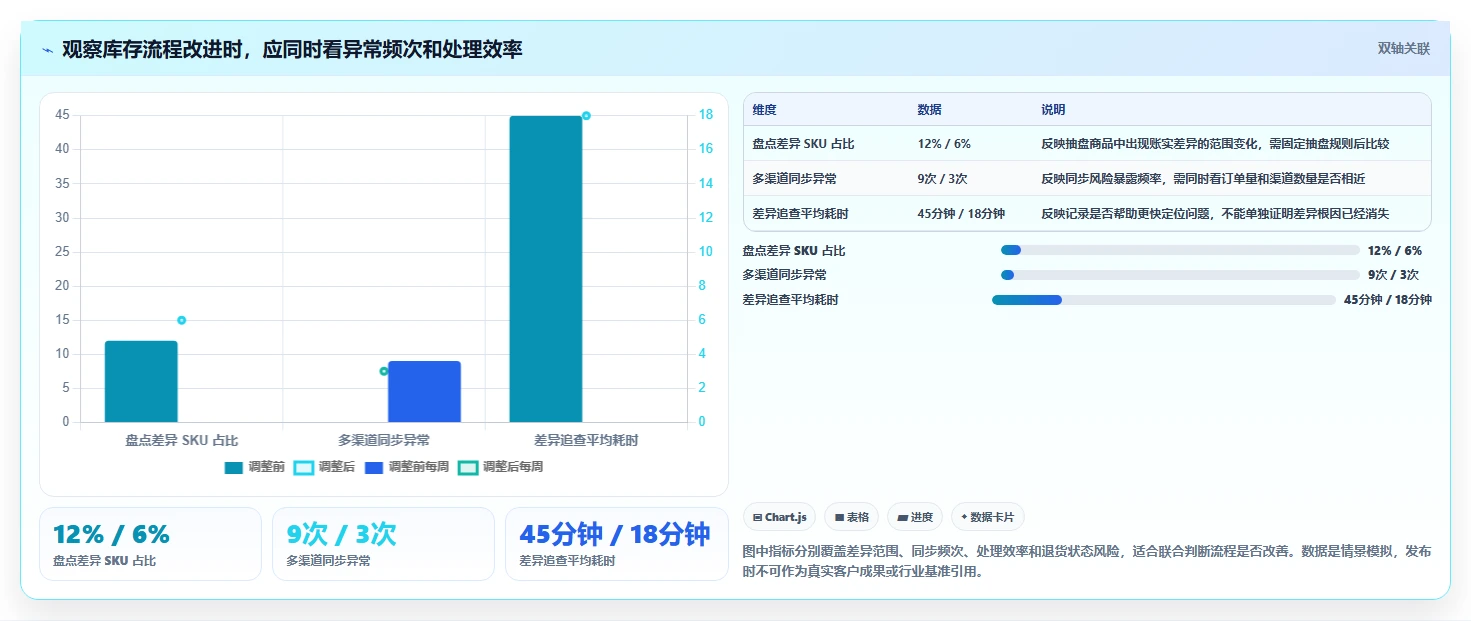The image size is (1471, 621).
Task: Click the 进度 tag chip
Action: point(915,517)
